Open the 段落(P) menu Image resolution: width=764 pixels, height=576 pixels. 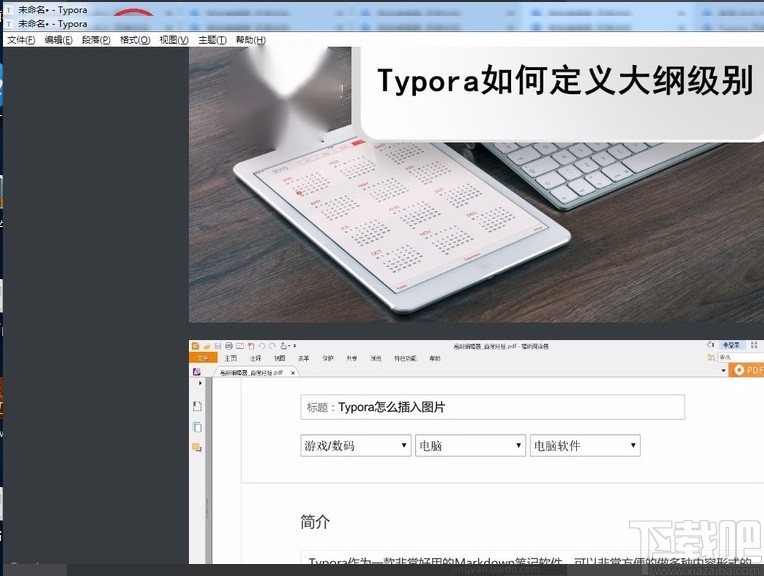tap(96, 40)
